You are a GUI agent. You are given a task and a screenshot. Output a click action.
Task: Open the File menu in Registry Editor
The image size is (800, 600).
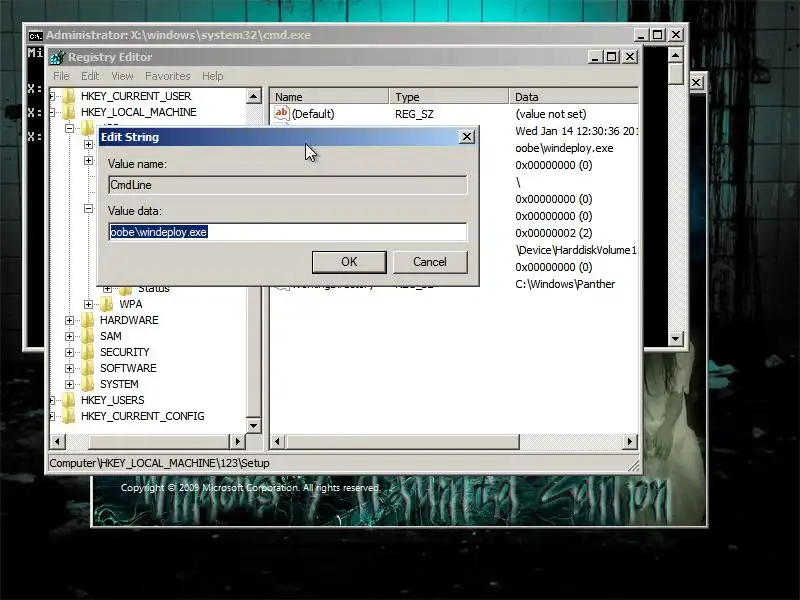pyautogui.click(x=61, y=76)
